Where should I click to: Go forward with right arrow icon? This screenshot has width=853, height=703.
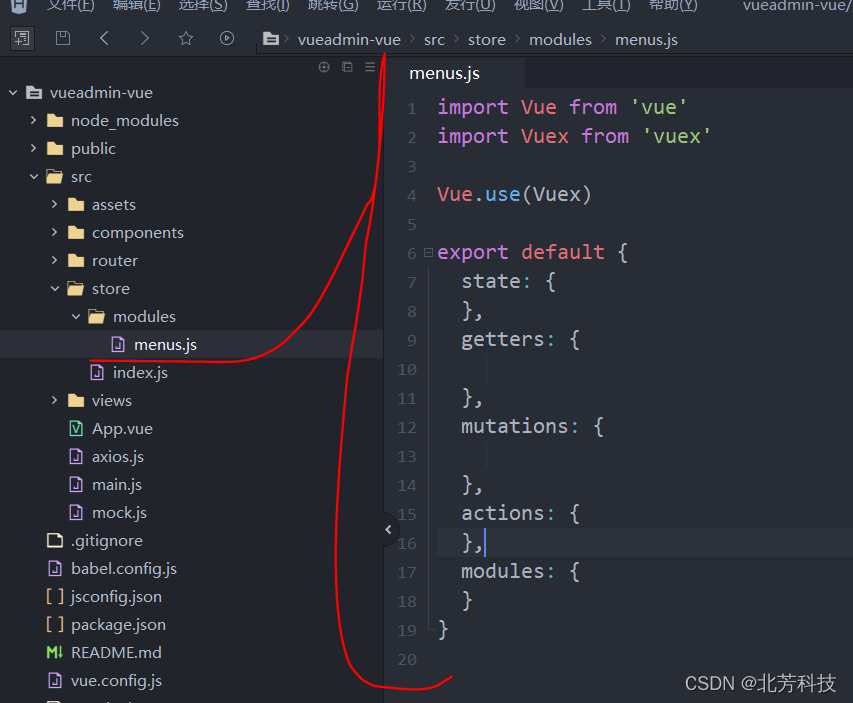(144, 38)
